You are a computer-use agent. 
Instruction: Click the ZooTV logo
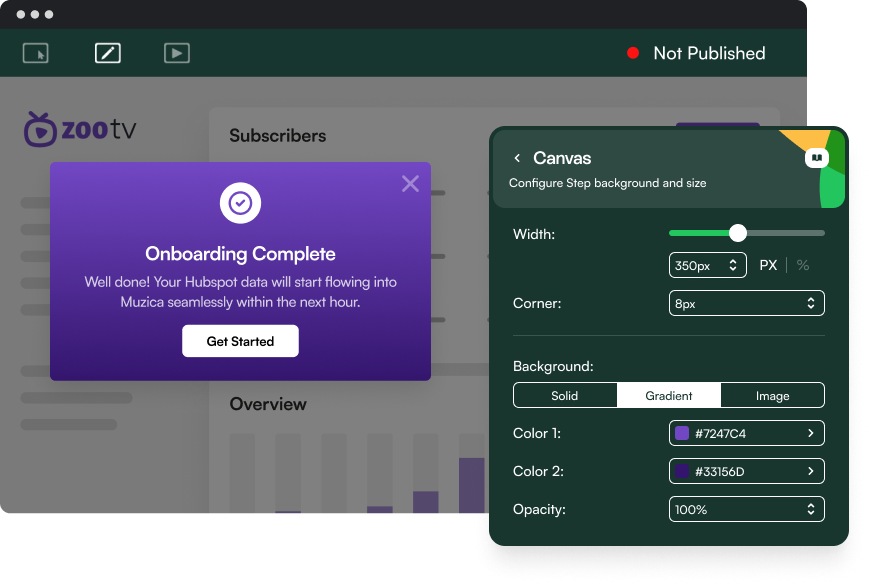[x=79, y=130]
